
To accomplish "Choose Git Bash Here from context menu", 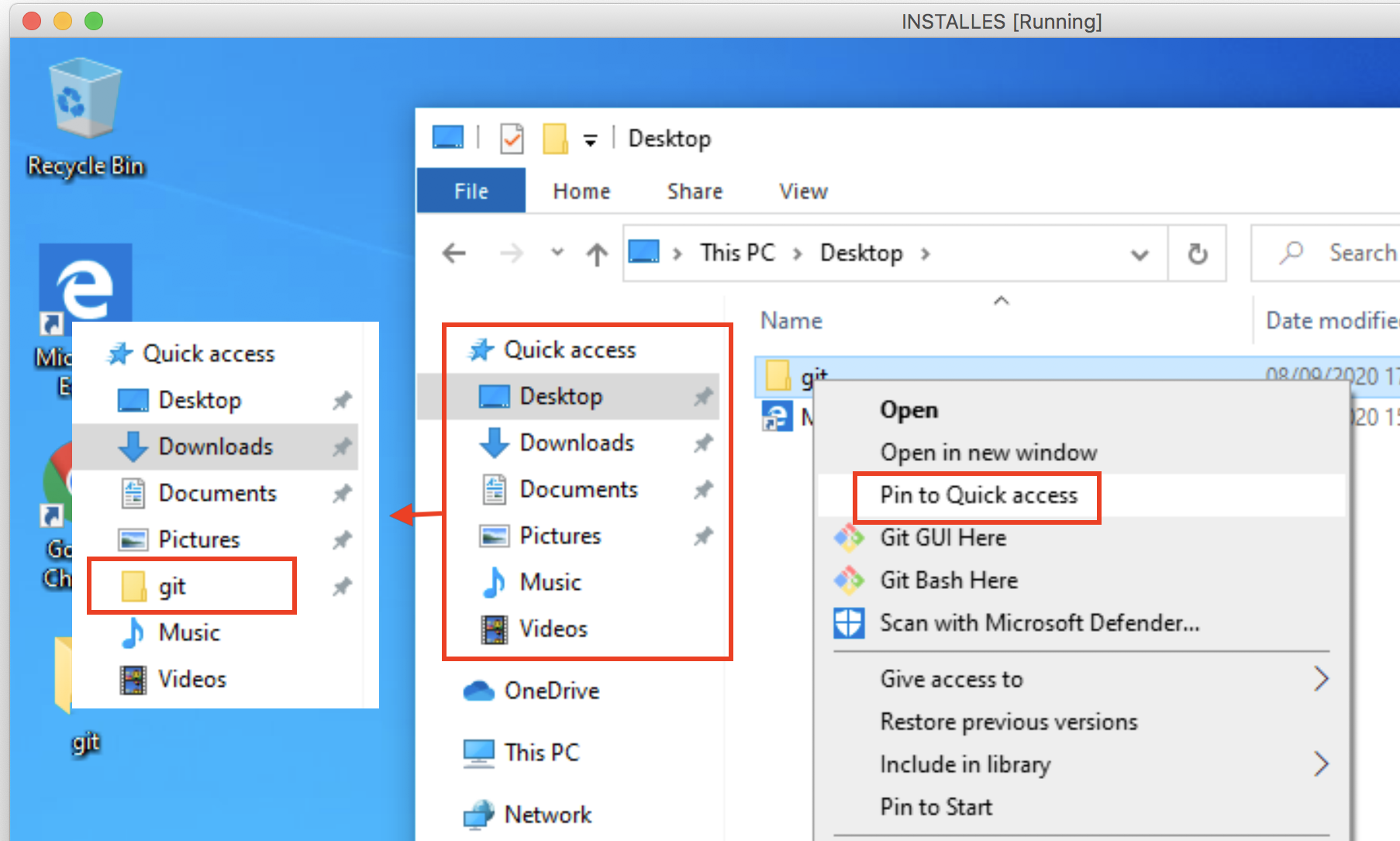I will coord(949,580).
